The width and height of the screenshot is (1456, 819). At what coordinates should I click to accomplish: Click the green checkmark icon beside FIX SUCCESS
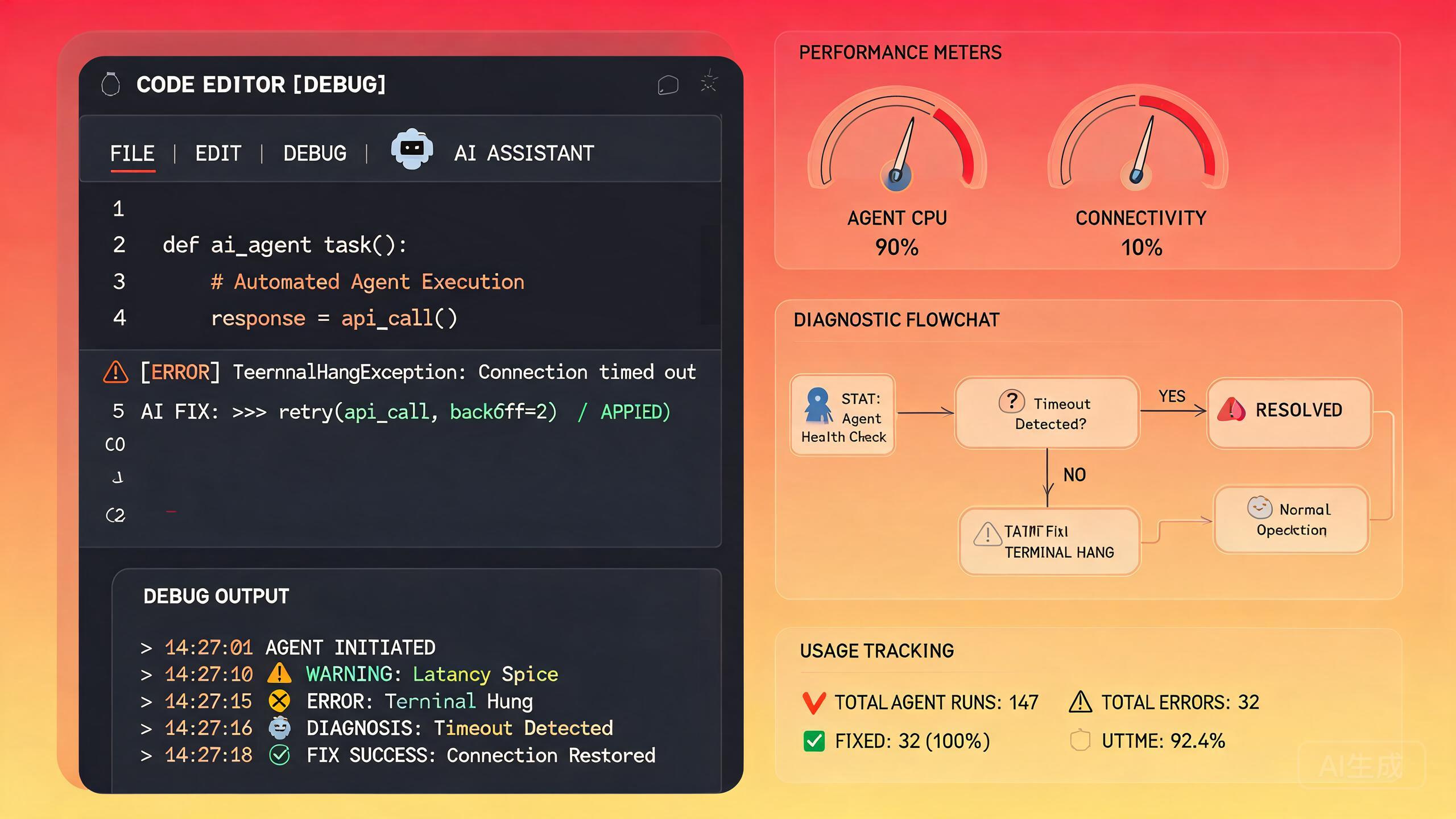point(279,755)
